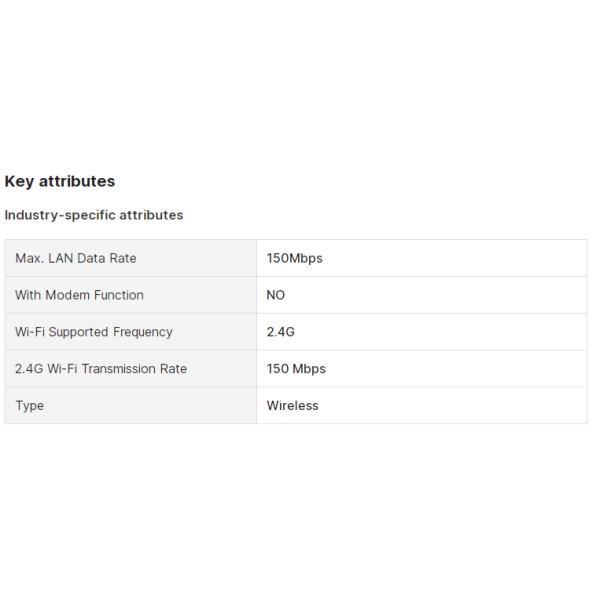Click the 150 Mbps transmission rate value
600x600 pixels.
click(296, 369)
